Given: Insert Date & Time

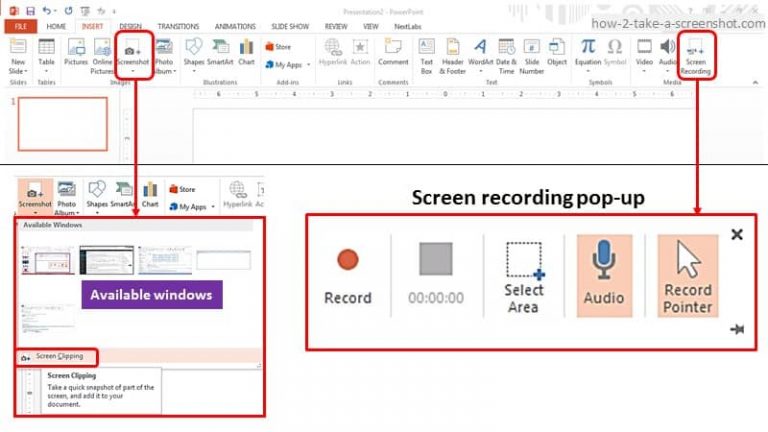Looking at the screenshot, I should [506, 56].
